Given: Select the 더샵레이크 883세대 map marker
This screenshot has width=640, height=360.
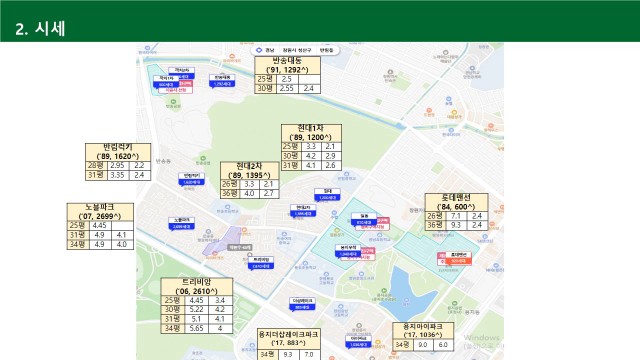Looking at the screenshot, I should pos(302,304).
